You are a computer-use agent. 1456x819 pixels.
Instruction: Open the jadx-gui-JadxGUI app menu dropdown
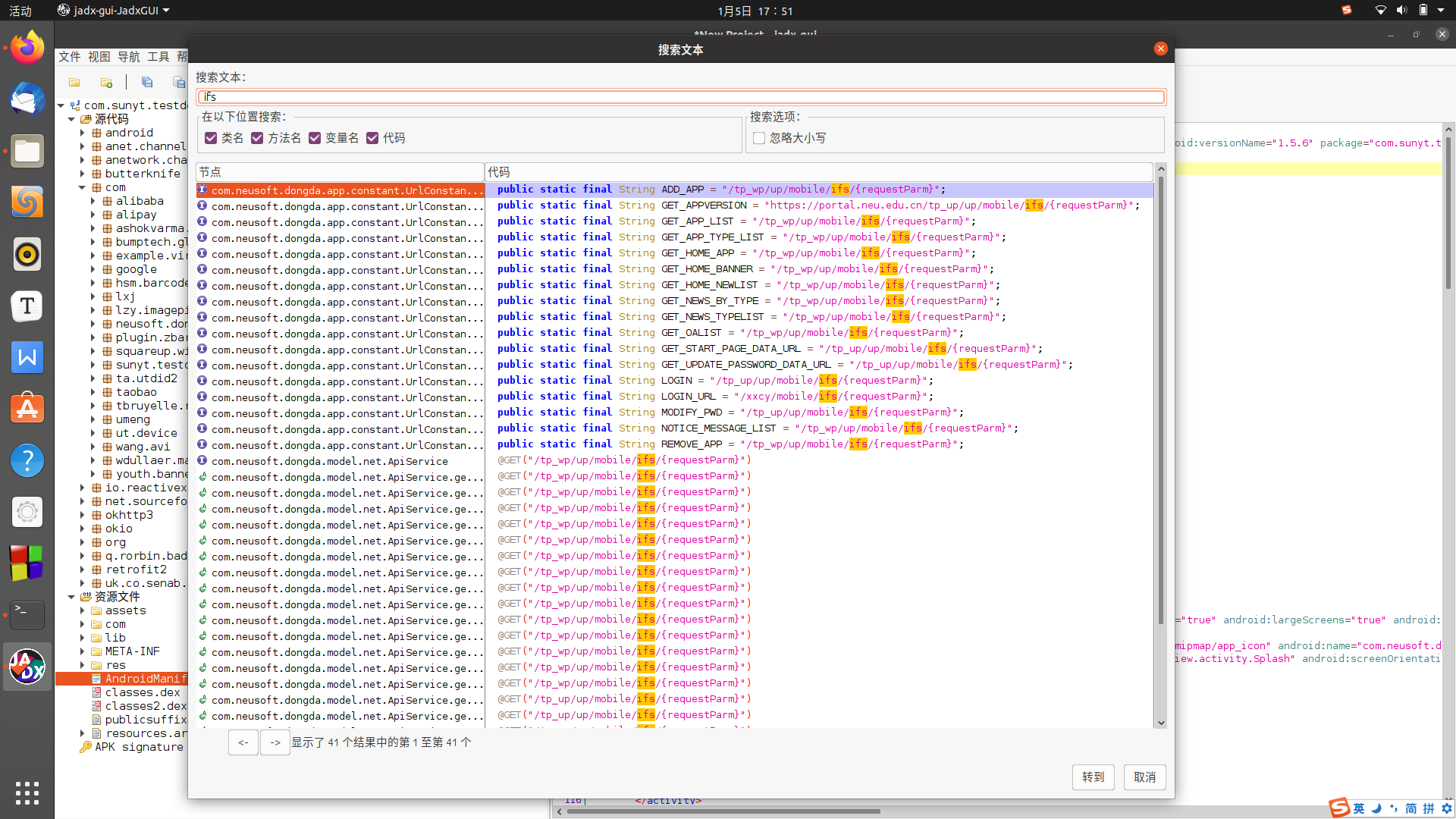pos(114,11)
